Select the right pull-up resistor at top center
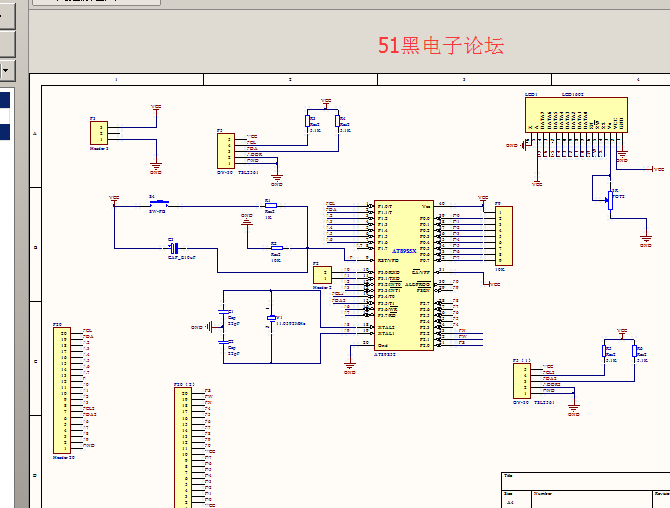670x508 pixels. click(338, 121)
